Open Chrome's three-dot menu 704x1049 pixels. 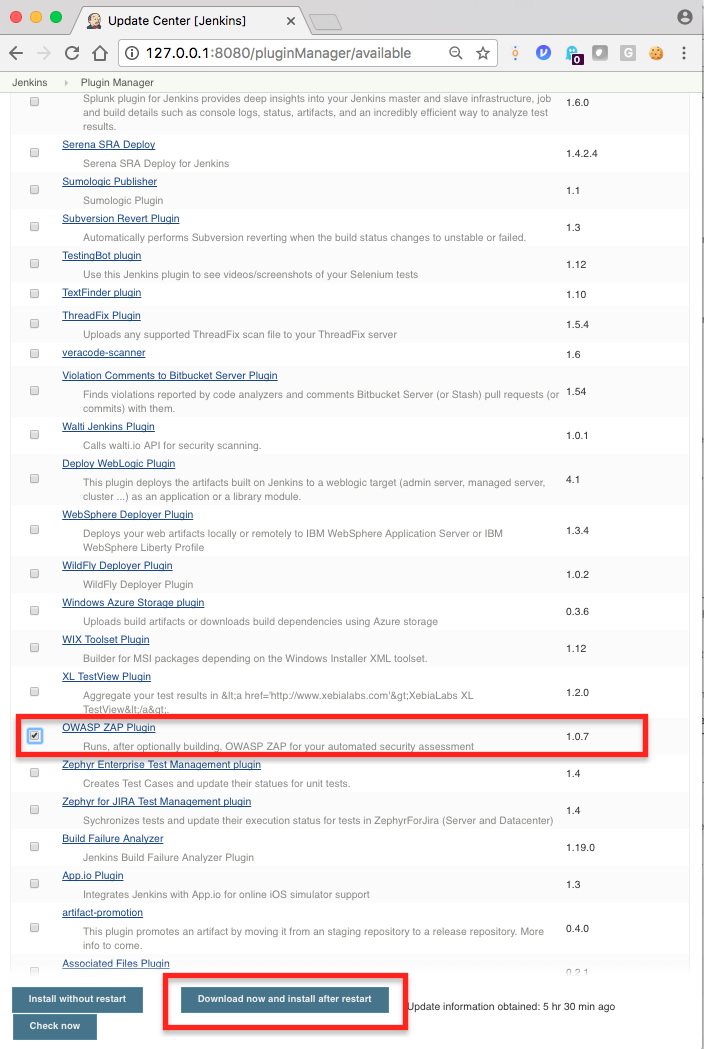pos(684,53)
